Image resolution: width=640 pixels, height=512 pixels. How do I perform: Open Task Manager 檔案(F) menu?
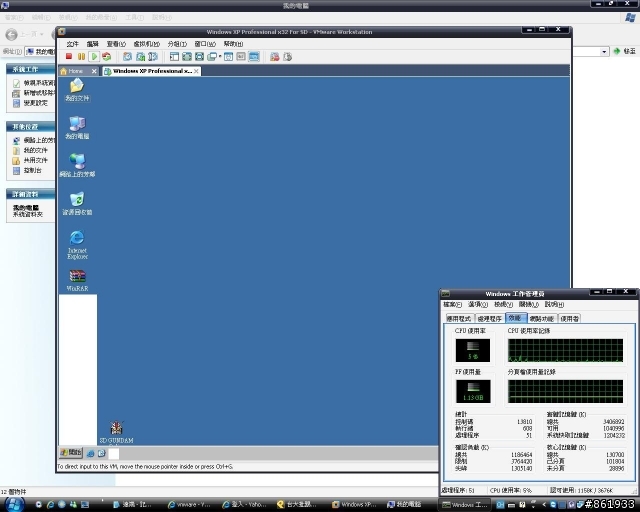452,305
